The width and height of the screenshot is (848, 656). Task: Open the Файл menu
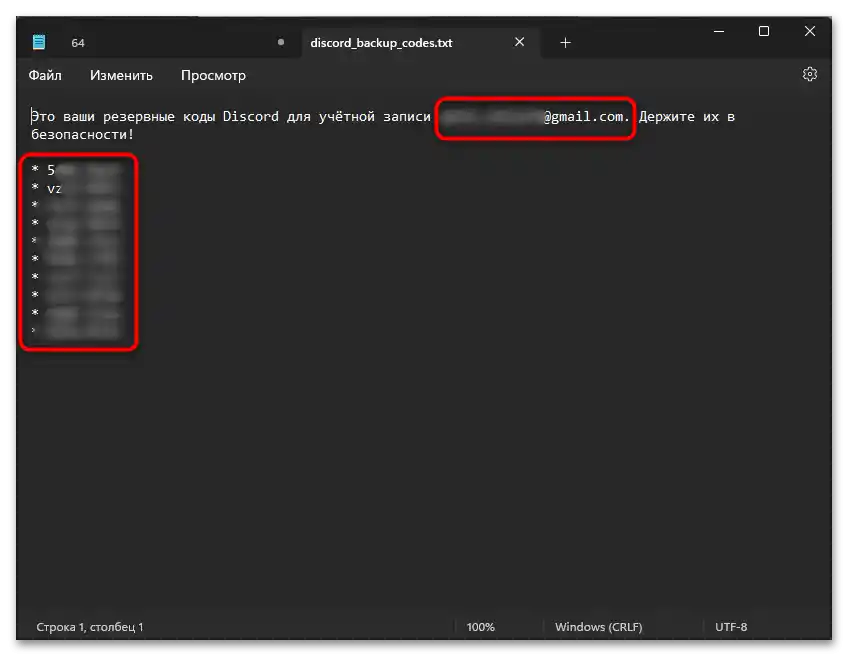(x=45, y=75)
